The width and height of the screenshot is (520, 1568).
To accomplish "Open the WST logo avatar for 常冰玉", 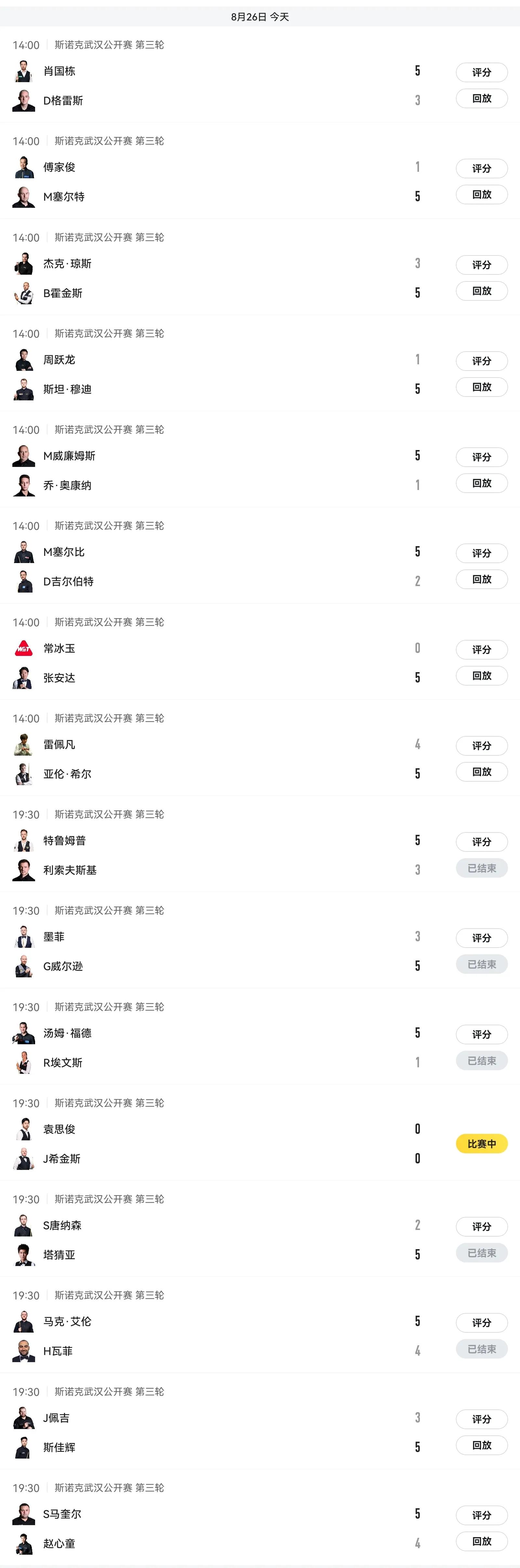I will [x=24, y=648].
